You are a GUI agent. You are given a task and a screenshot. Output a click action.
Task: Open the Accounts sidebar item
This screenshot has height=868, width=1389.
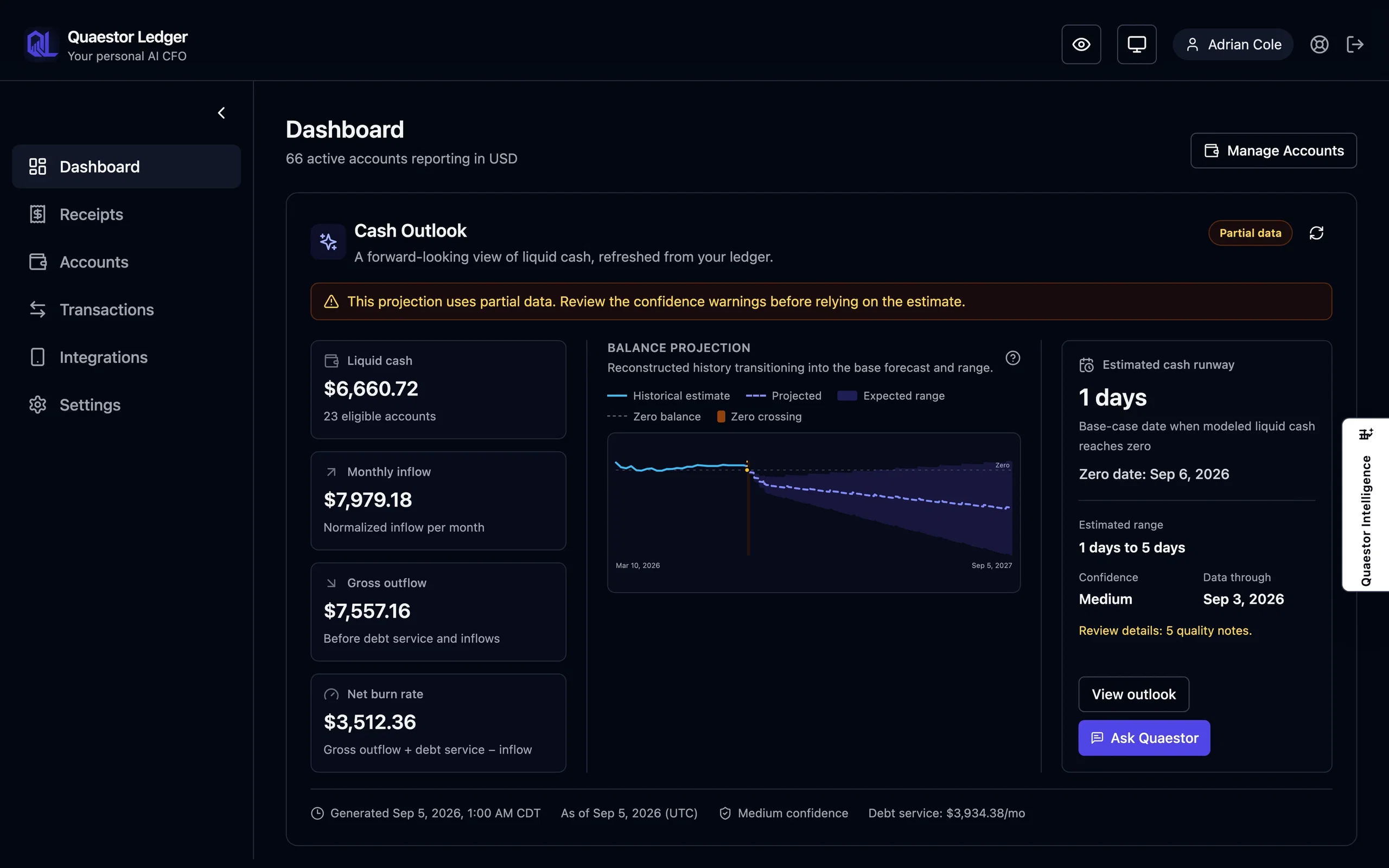pos(126,262)
